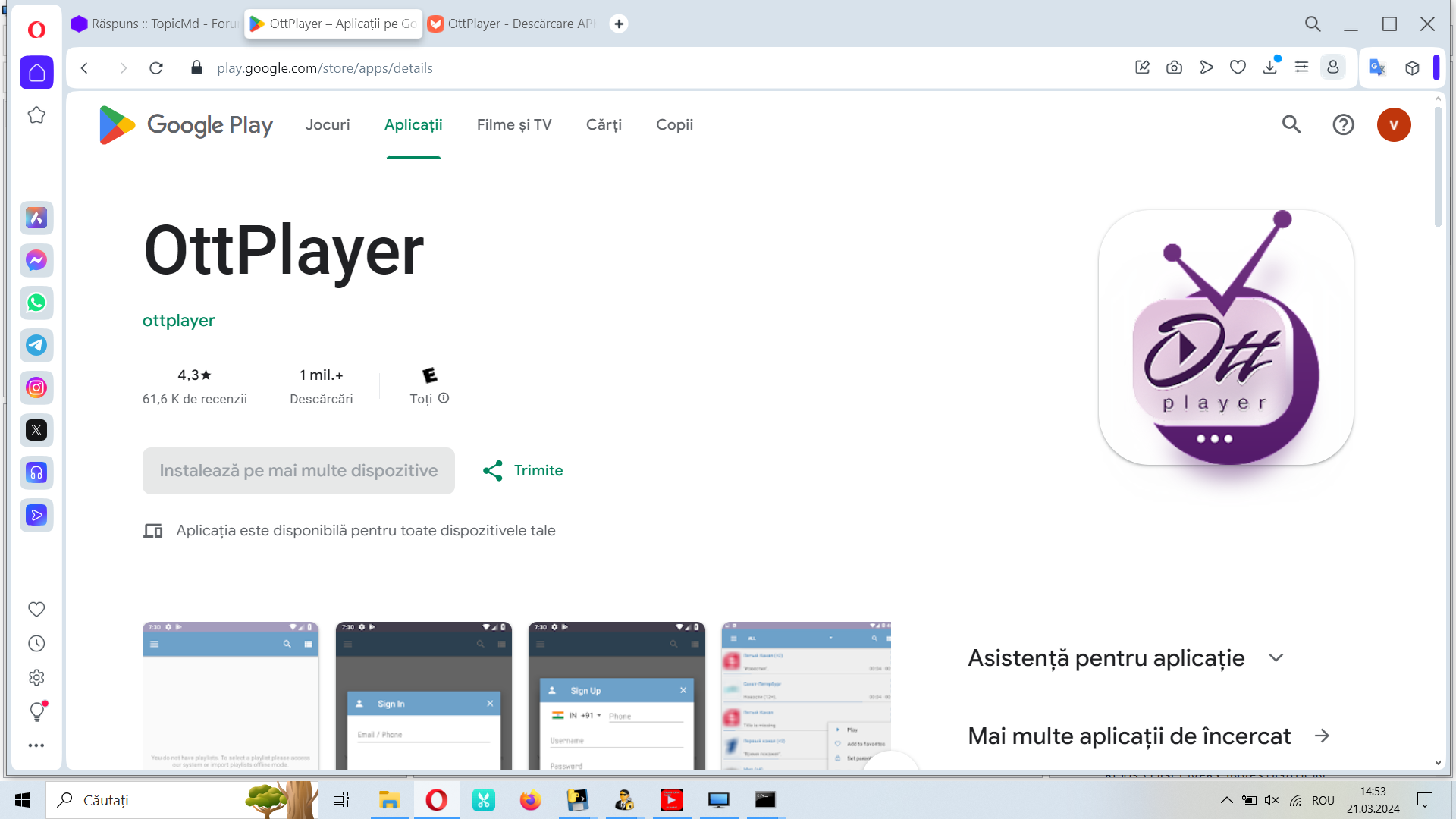The image size is (1456, 819).
Task: Select Jocuri in Google Play menu
Action: point(328,124)
